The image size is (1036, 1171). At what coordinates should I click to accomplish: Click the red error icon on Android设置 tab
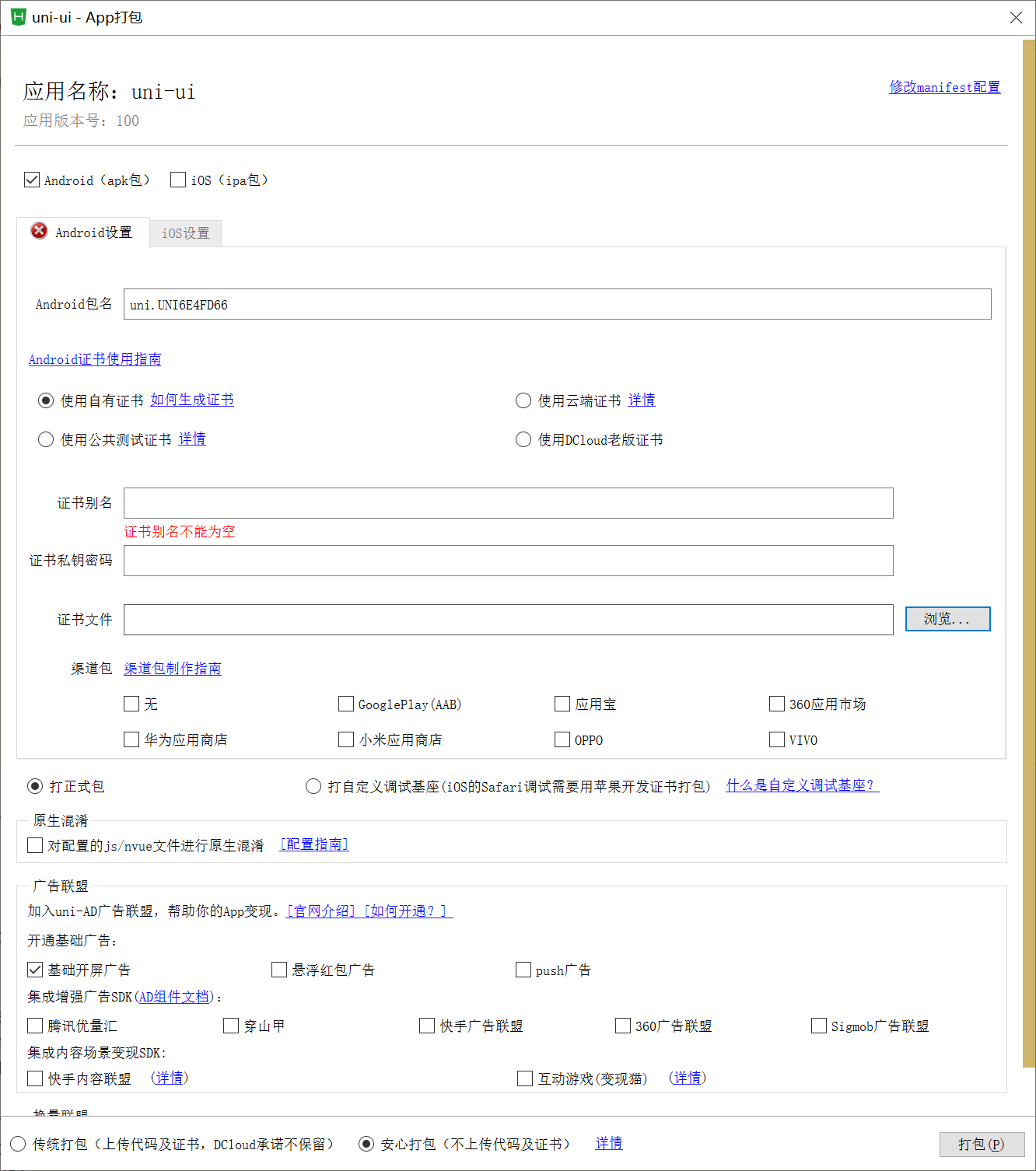[39, 231]
